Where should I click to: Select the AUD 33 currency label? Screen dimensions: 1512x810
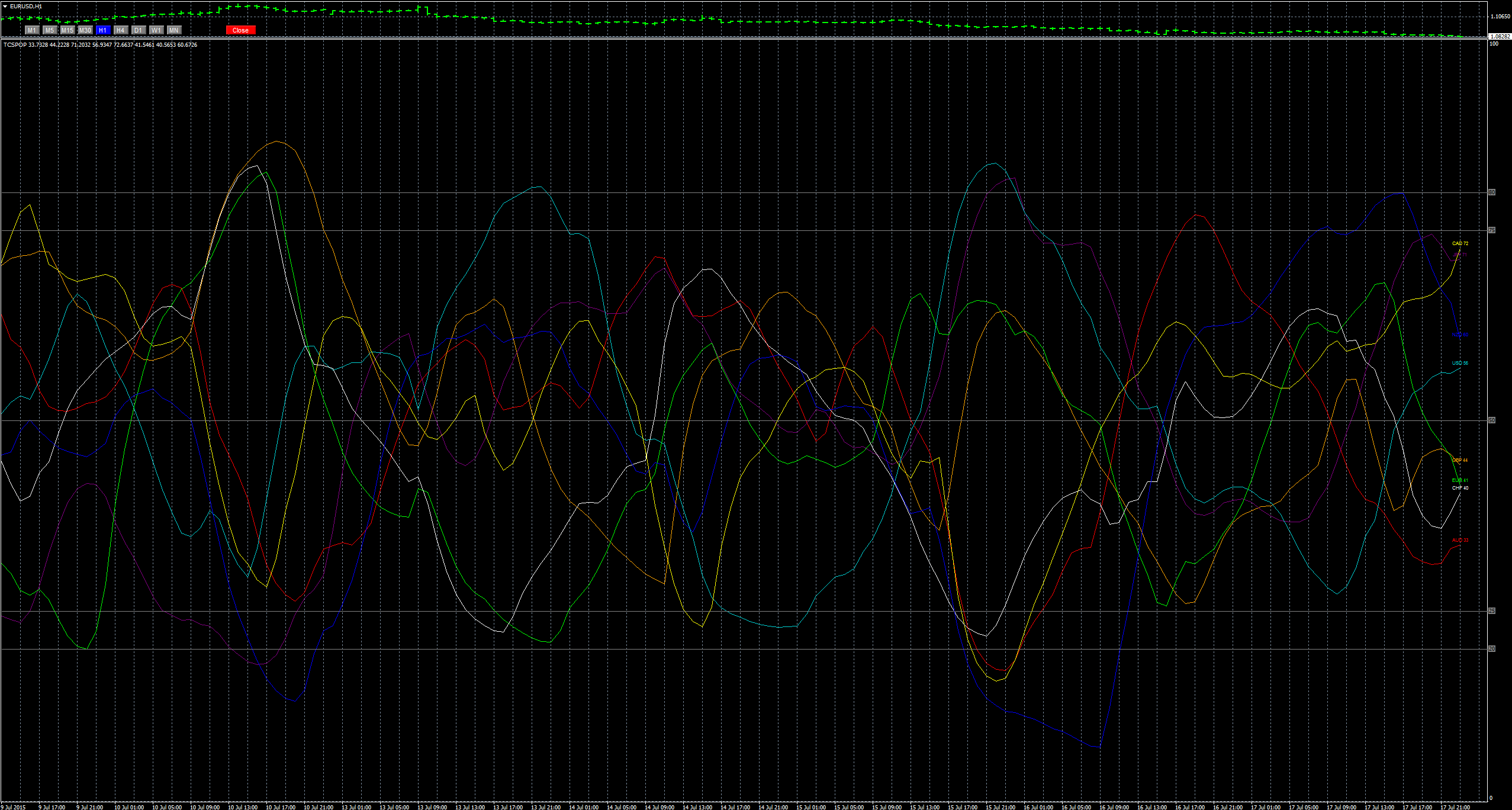[x=1460, y=540]
